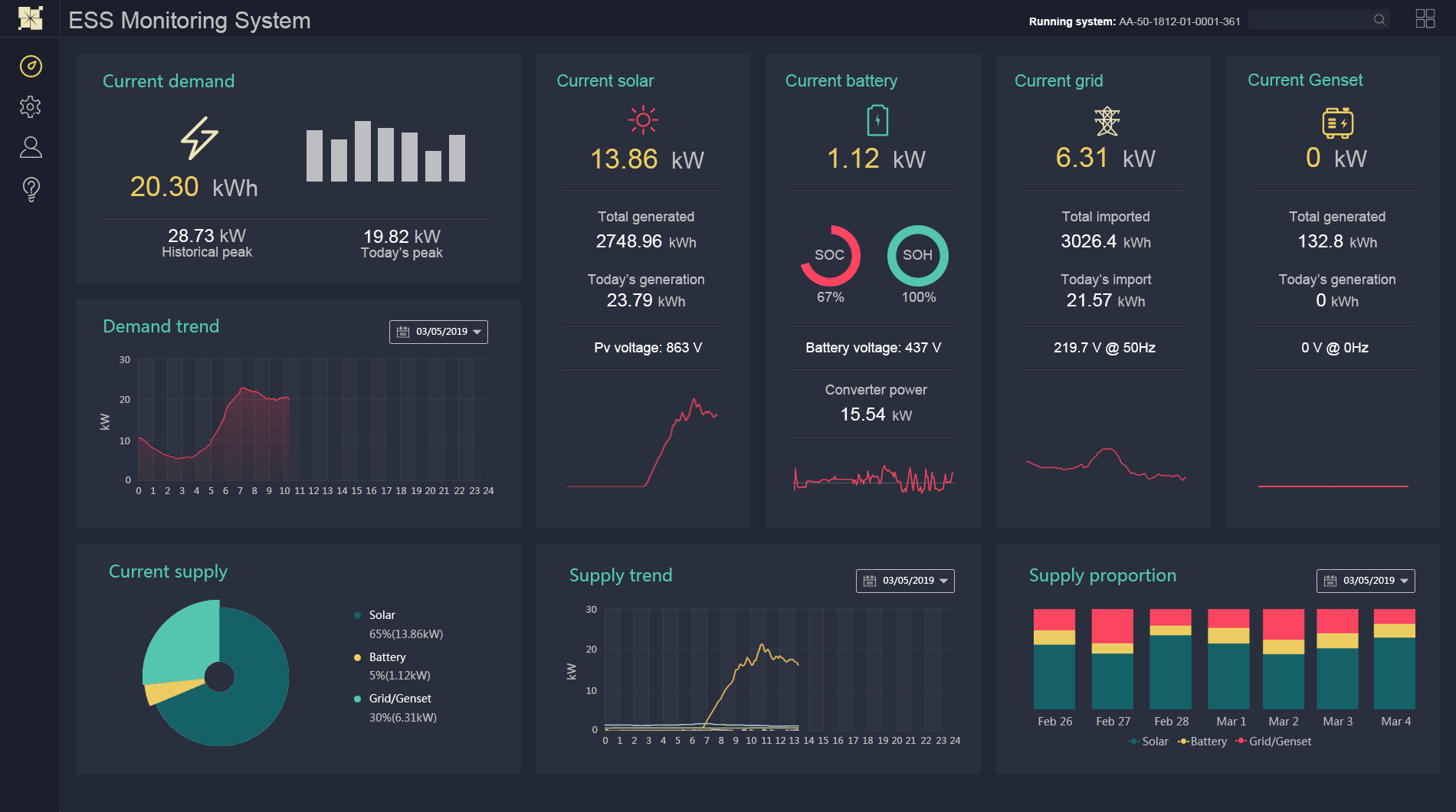Click the solar sun icon

point(643,120)
